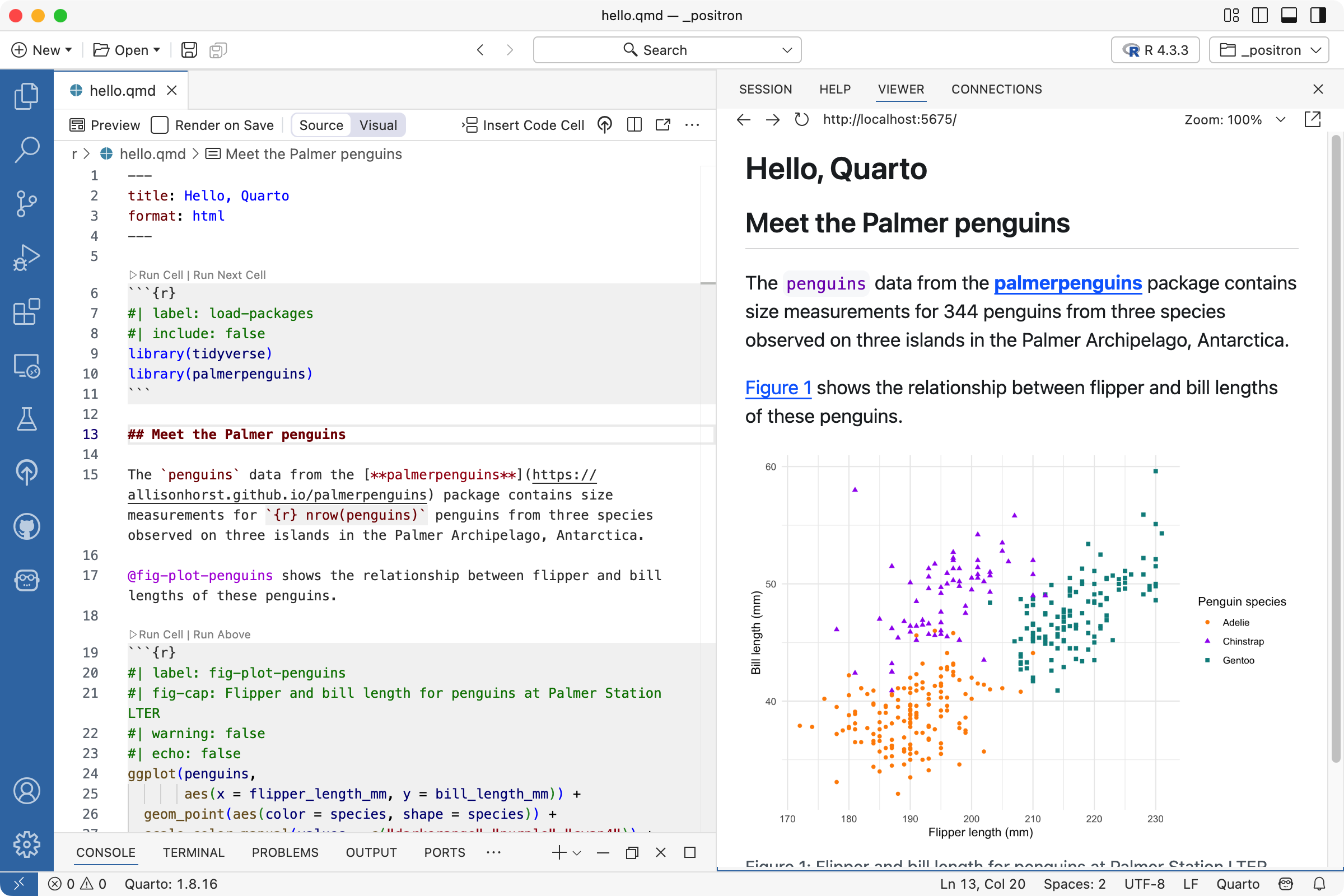The image size is (1344, 896).
Task: Open the R 4.3.3 interpreter dropdown
Action: click(x=1155, y=50)
